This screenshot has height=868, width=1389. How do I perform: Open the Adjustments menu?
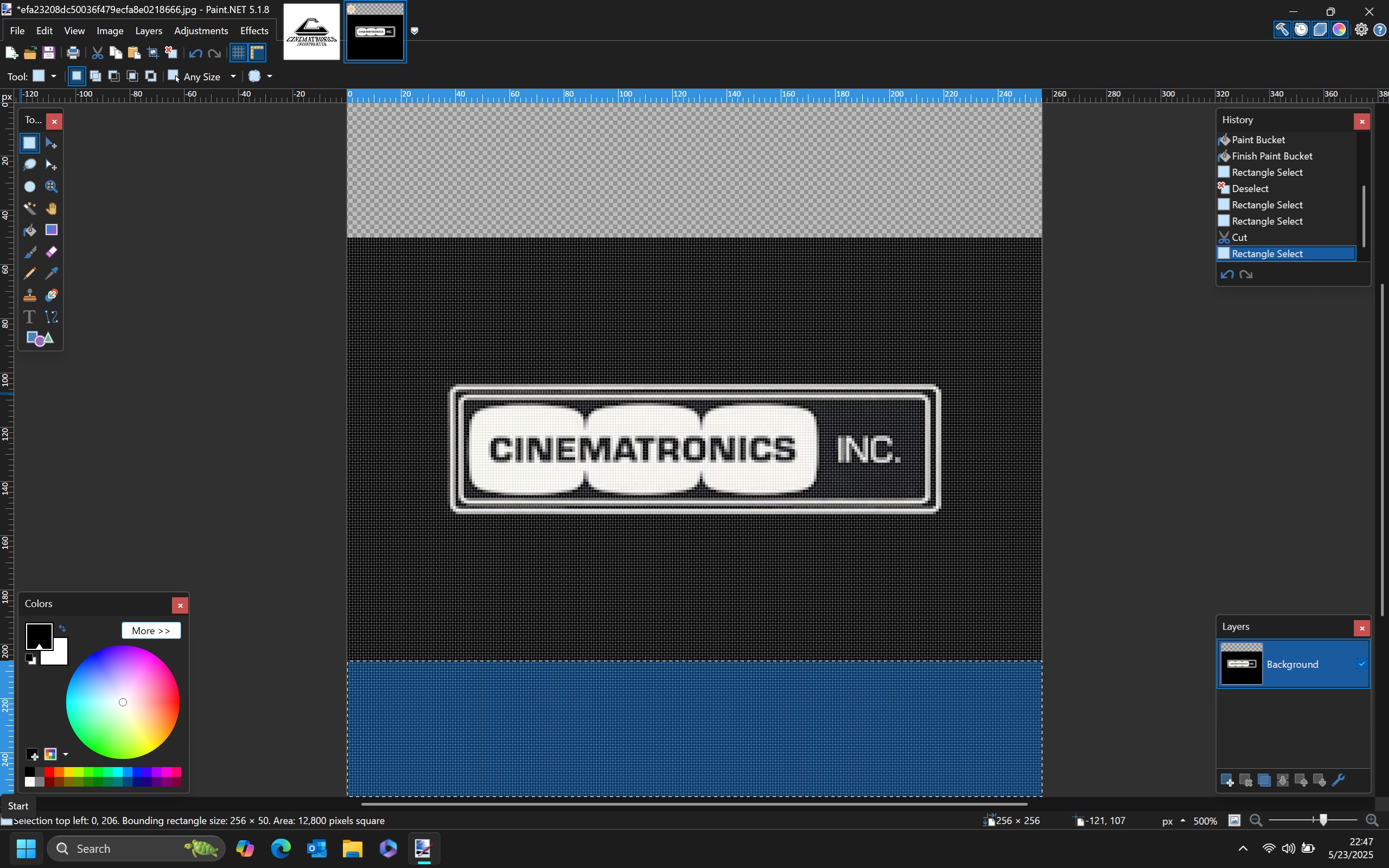tap(201, 31)
